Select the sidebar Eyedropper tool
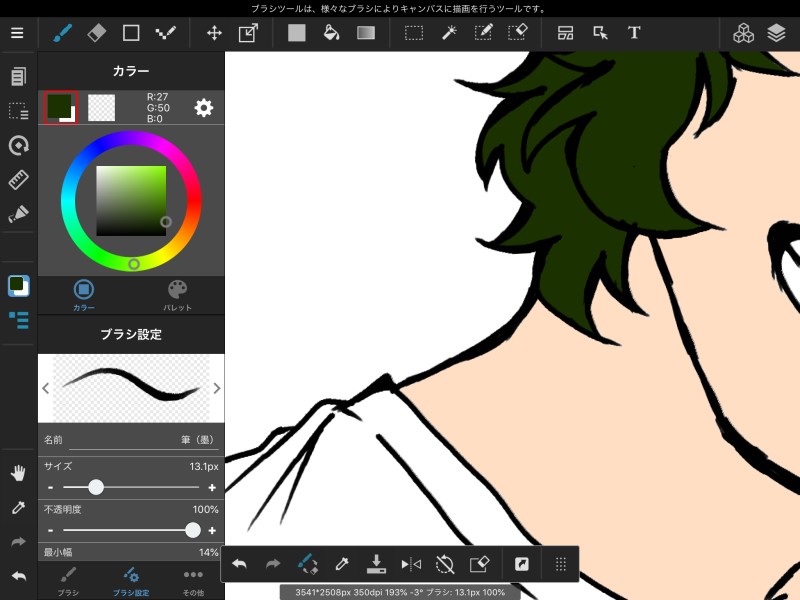Image resolution: width=800 pixels, height=600 pixels. [x=18, y=508]
